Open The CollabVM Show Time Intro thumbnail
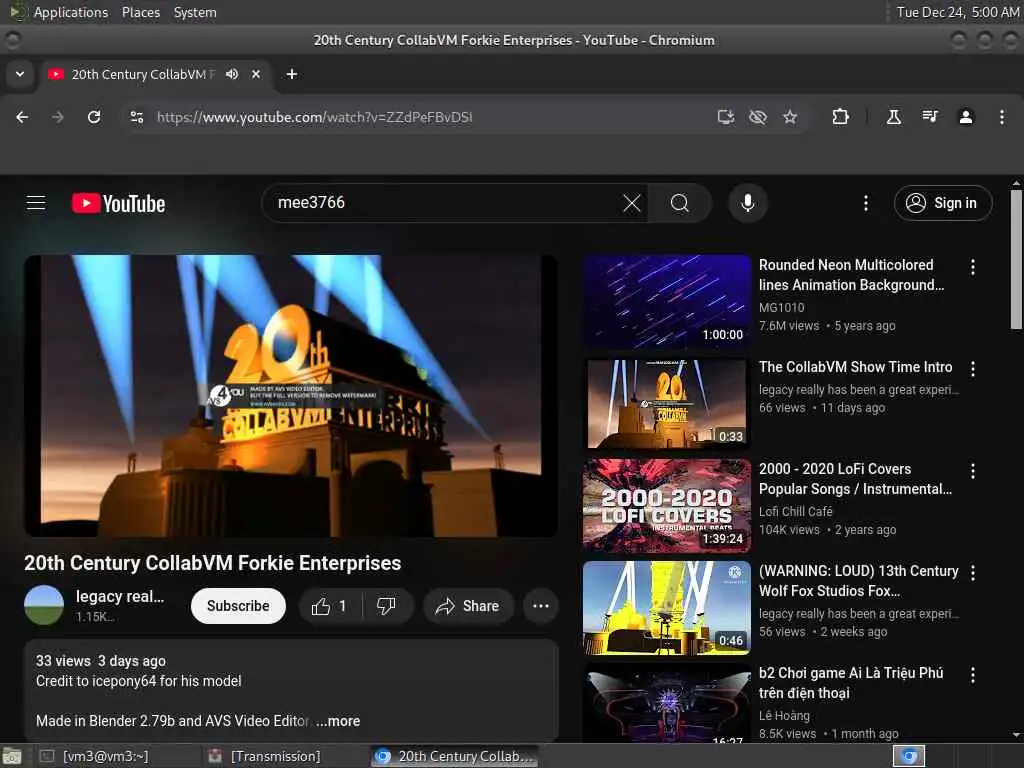The width and height of the screenshot is (1024, 768). pyautogui.click(x=667, y=404)
